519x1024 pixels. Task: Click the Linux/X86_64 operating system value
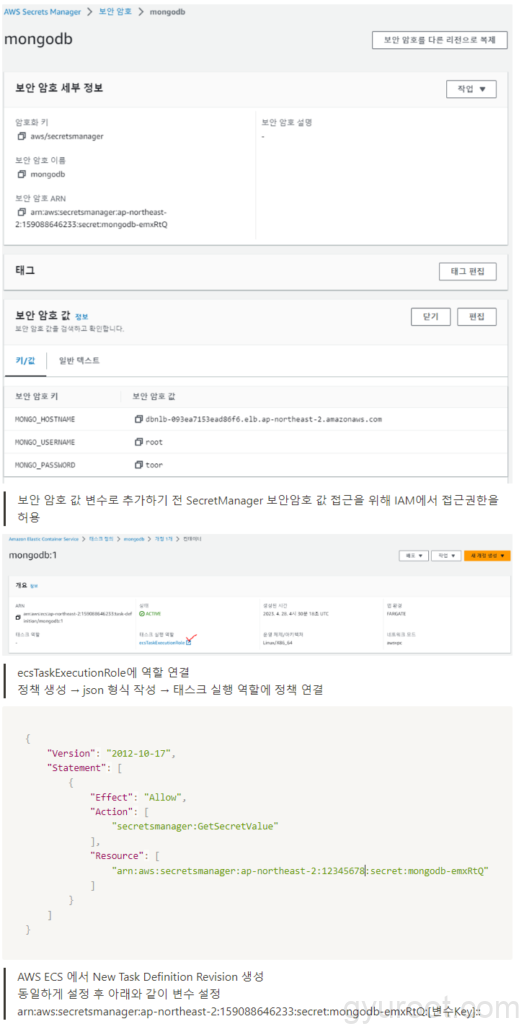click(x=277, y=642)
